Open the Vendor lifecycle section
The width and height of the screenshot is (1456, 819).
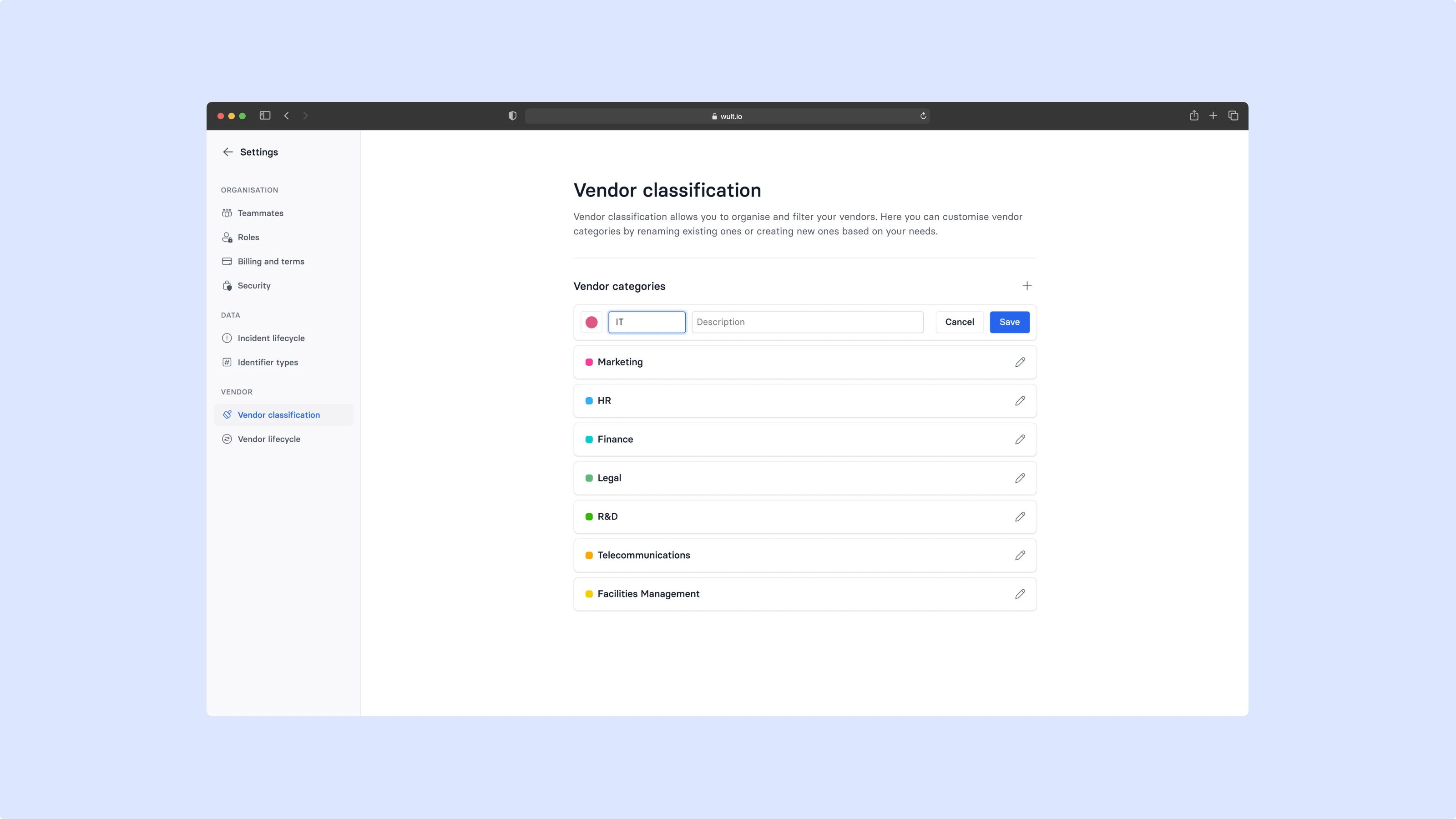(x=268, y=439)
